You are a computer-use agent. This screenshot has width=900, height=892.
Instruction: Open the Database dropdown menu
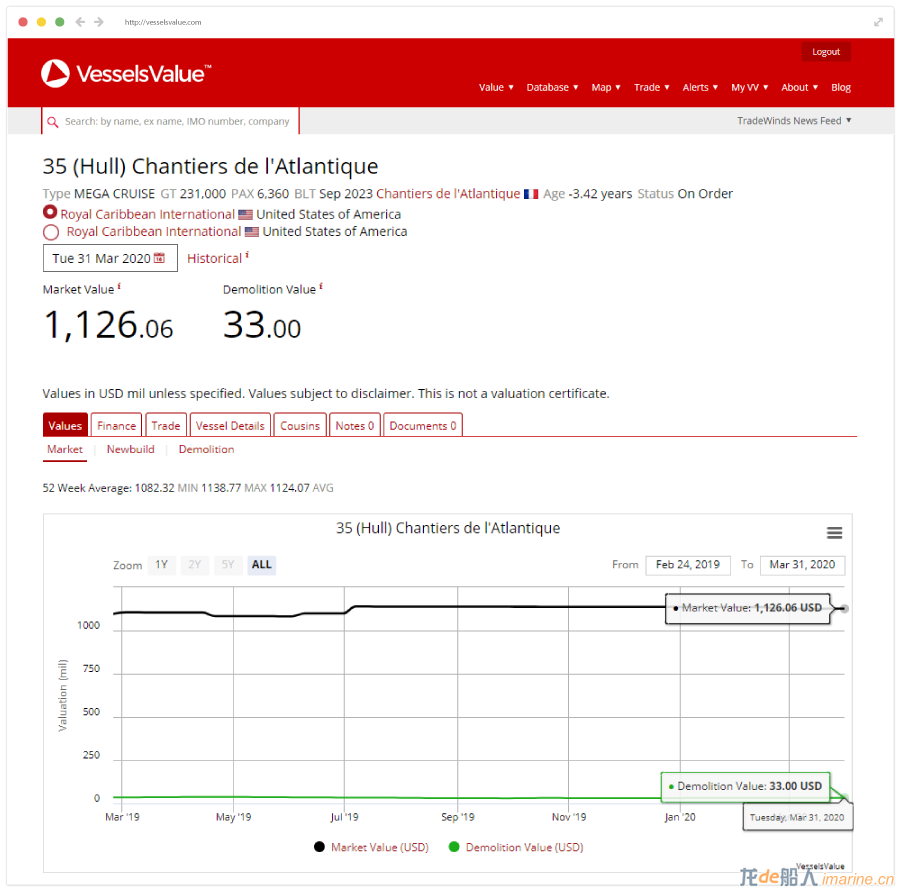552,87
